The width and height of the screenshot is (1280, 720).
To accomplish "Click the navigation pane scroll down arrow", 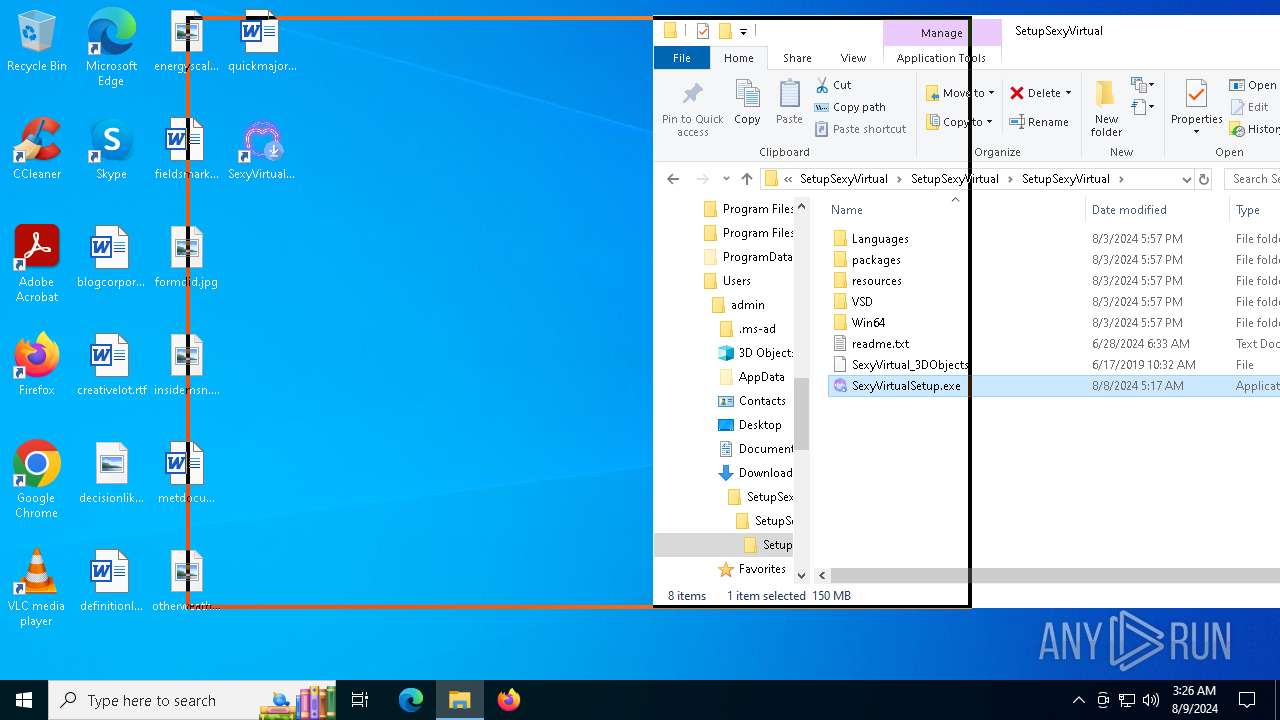I will point(801,575).
